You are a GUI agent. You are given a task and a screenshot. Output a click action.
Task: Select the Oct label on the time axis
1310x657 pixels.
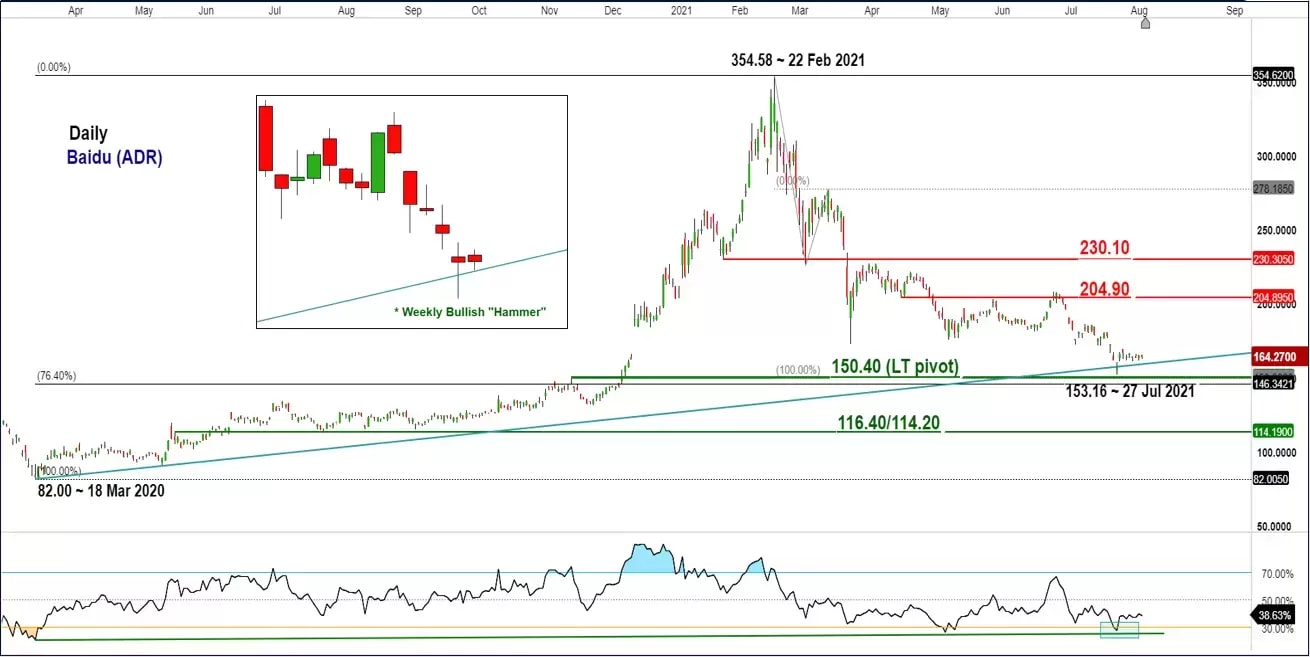coord(479,10)
